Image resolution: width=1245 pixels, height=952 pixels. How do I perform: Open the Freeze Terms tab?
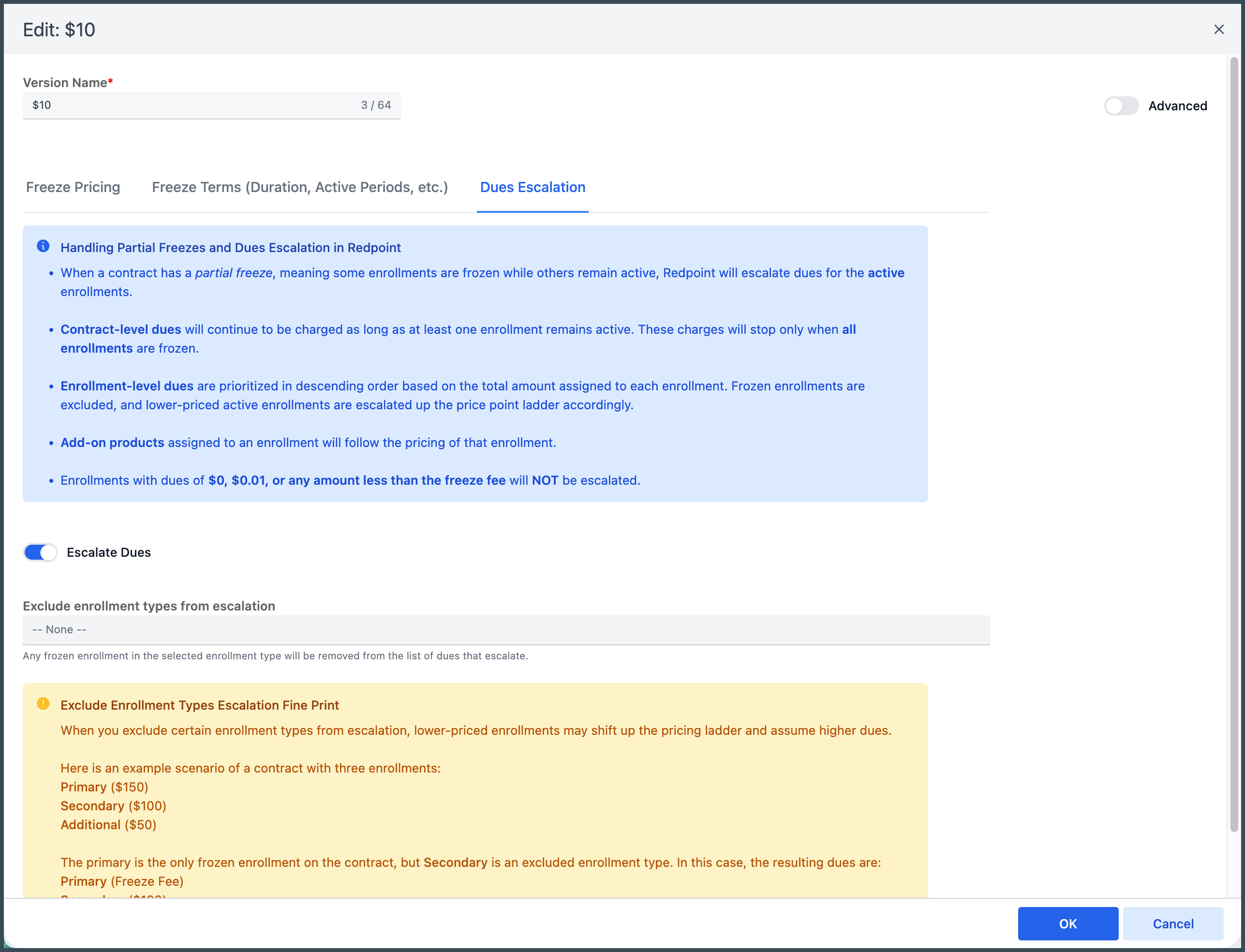300,187
